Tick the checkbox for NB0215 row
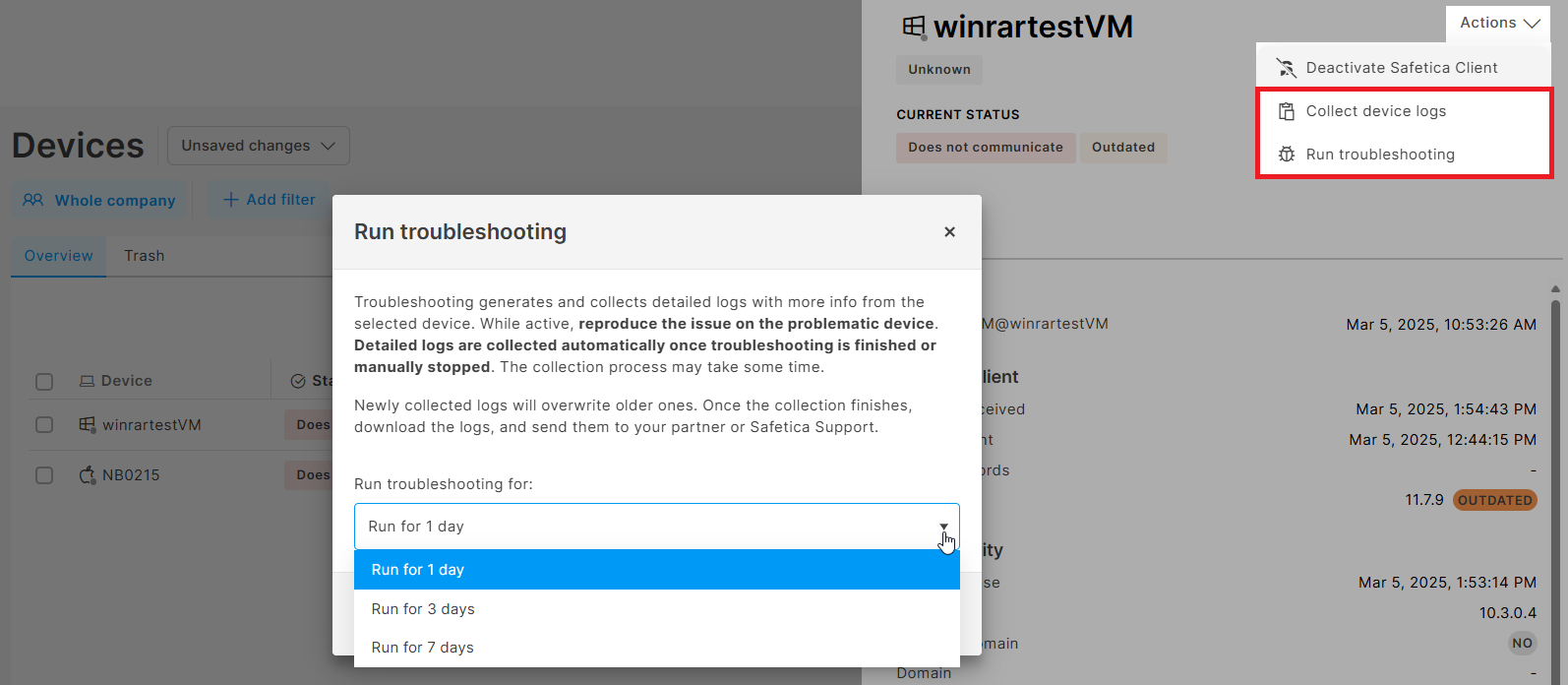This screenshot has height=685, width=1568. point(44,474)
